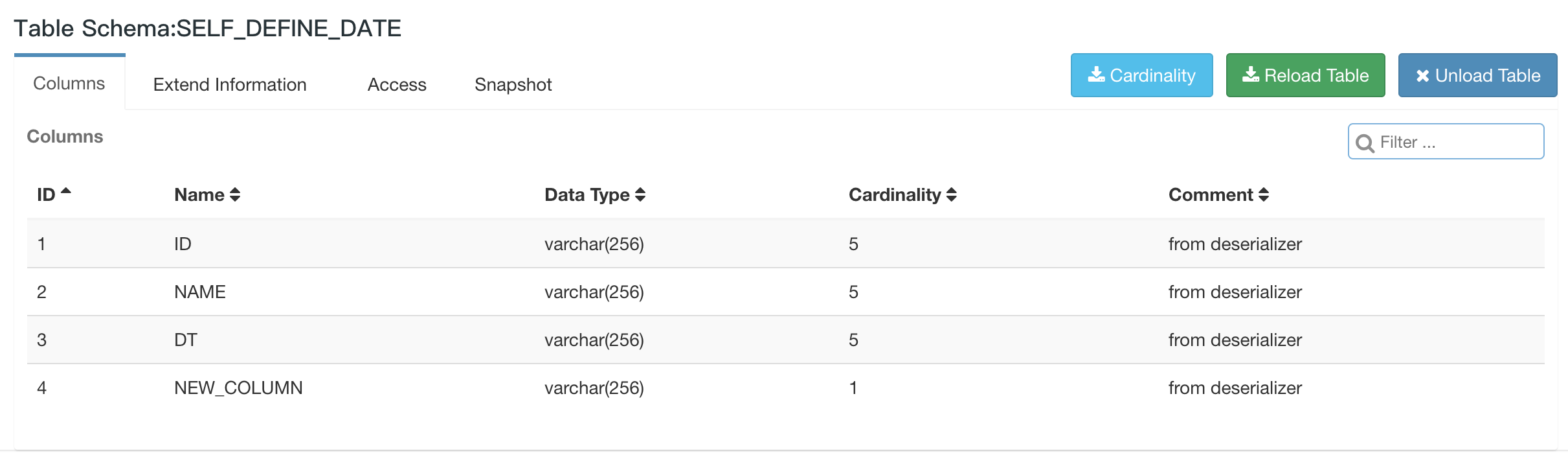Click the ID column sort arrow icon
The image size is (1568, 464).
pos(65,192)
